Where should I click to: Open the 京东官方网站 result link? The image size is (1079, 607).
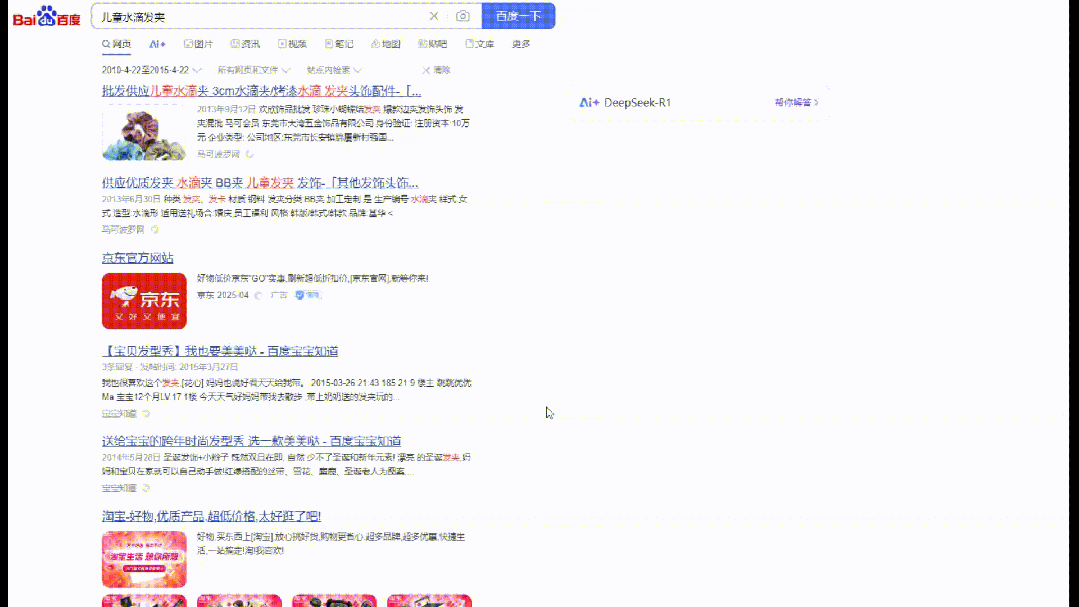click(x=137, y=258)
